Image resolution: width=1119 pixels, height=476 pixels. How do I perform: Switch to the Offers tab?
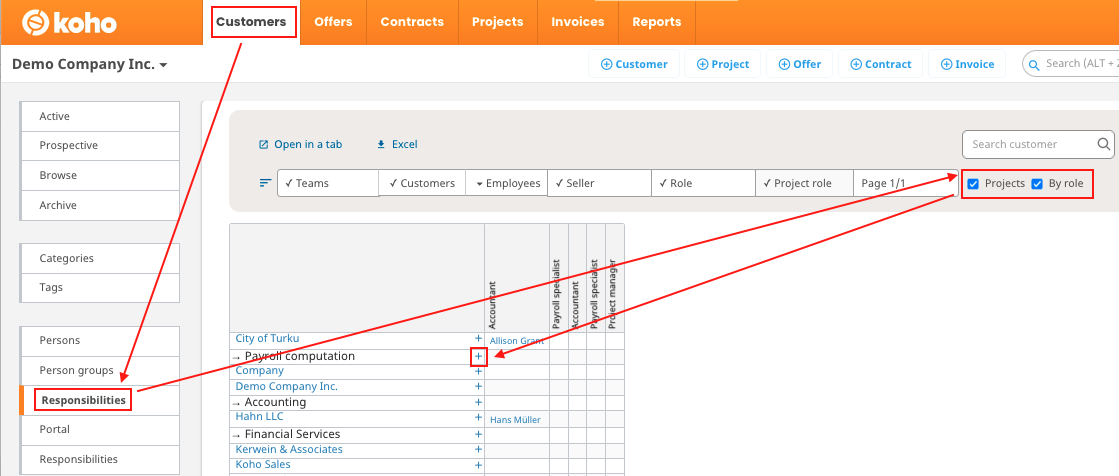coord(333,22)
